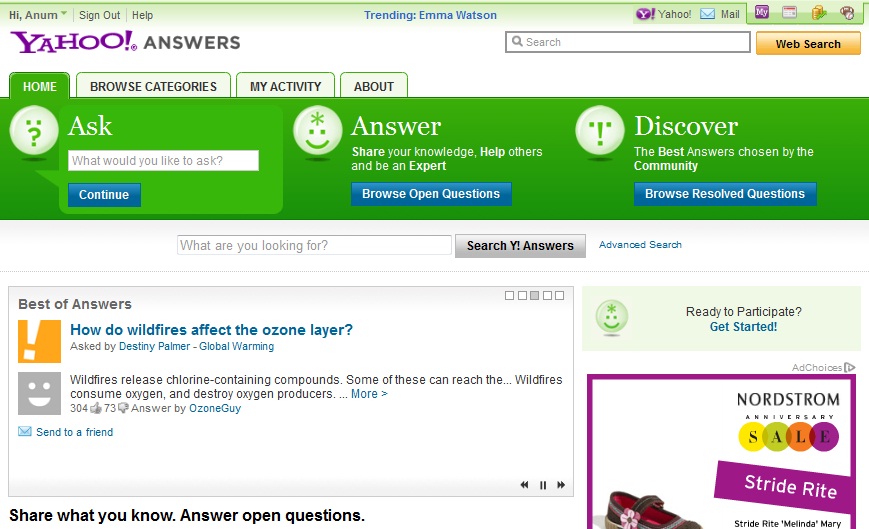Click the Discover exclamation face icon
This screenshot has height=529, width=869.
[600, 131]
